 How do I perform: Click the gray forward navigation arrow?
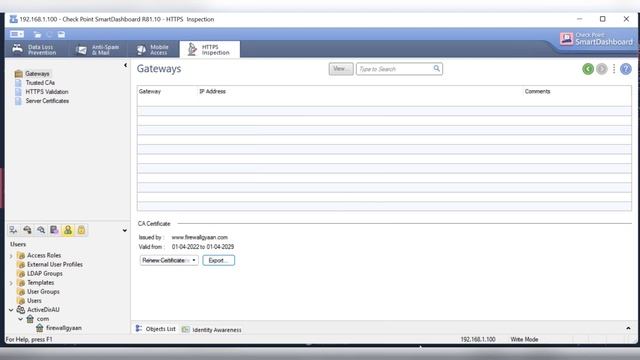602,69
